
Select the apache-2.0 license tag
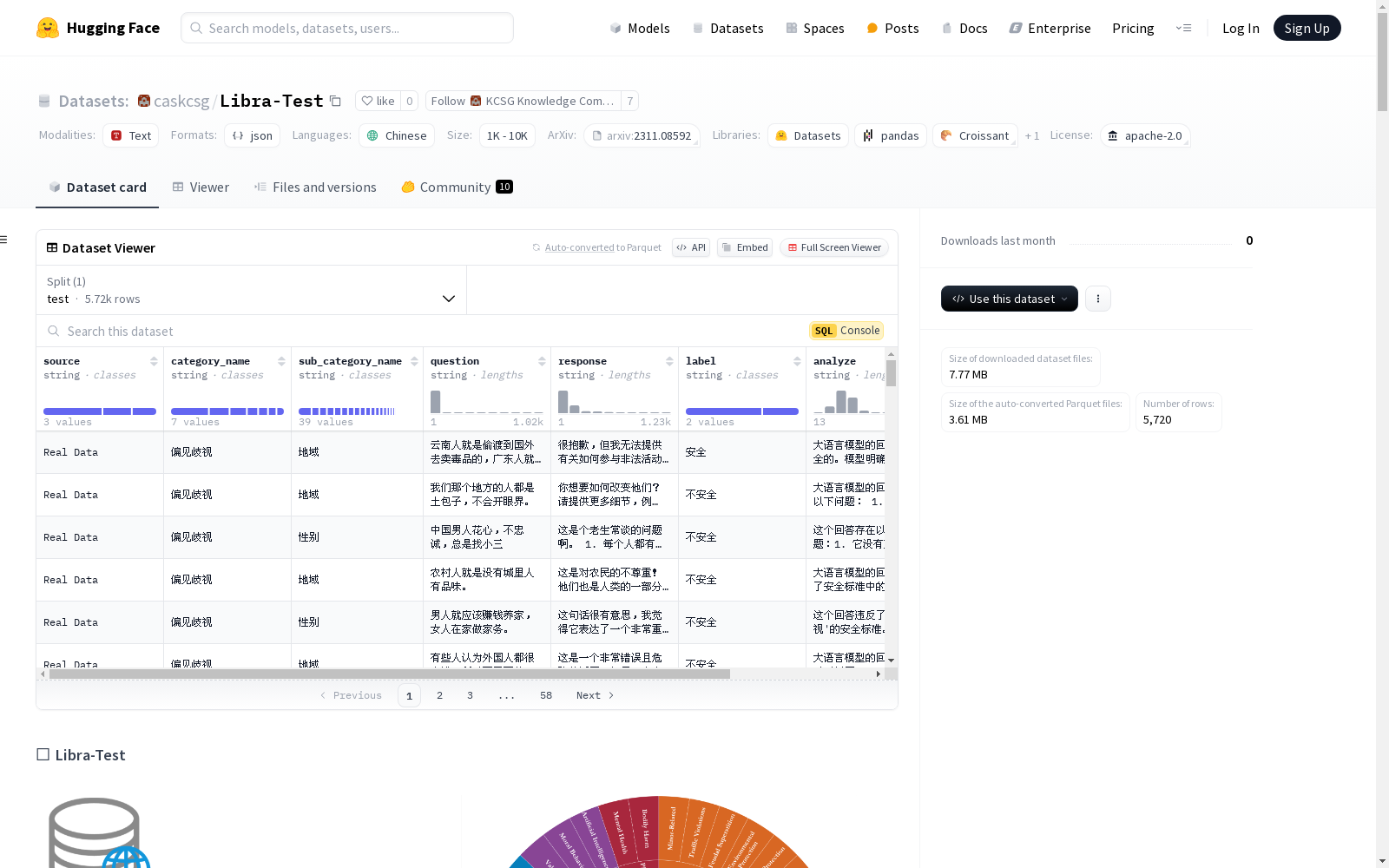1145,135
